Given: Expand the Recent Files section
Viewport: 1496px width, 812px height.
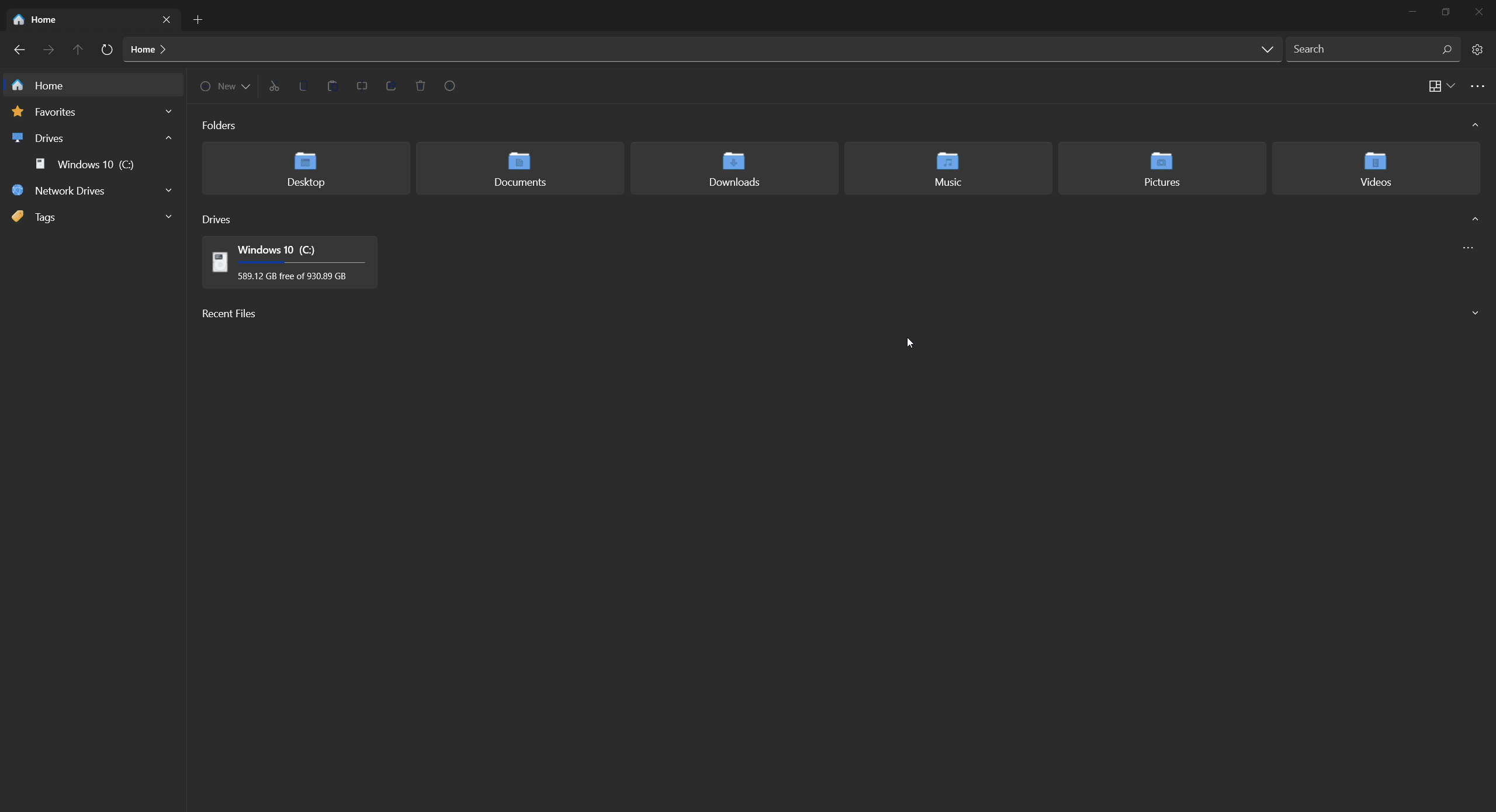Looking at the screenshot, I should click(1475, 313).
